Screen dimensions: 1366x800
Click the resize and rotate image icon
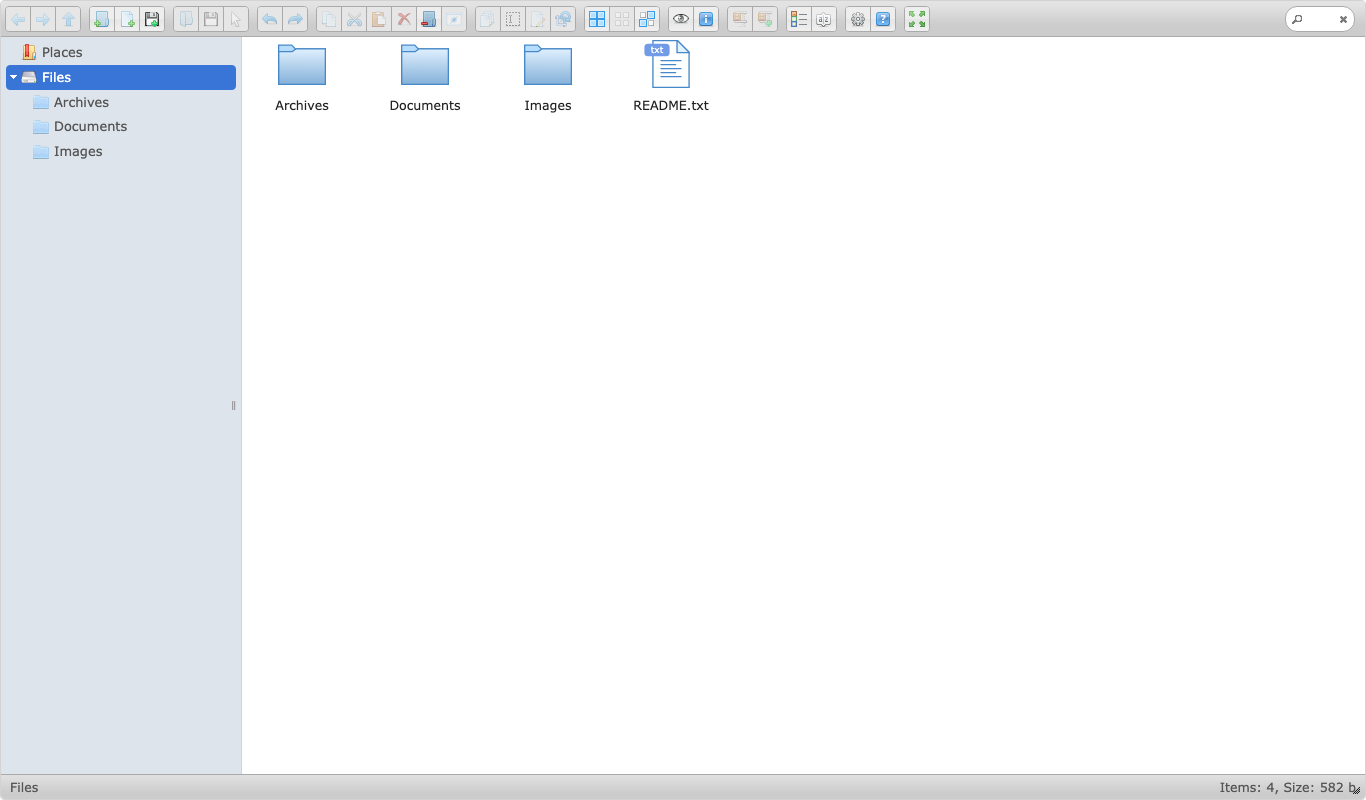point(563,19)
